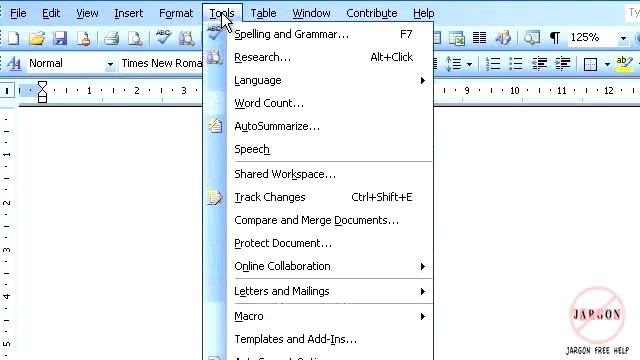This screenshot has height=360, width=640.
Task: Decrease the paragraph indent
Action: (539, 64)
